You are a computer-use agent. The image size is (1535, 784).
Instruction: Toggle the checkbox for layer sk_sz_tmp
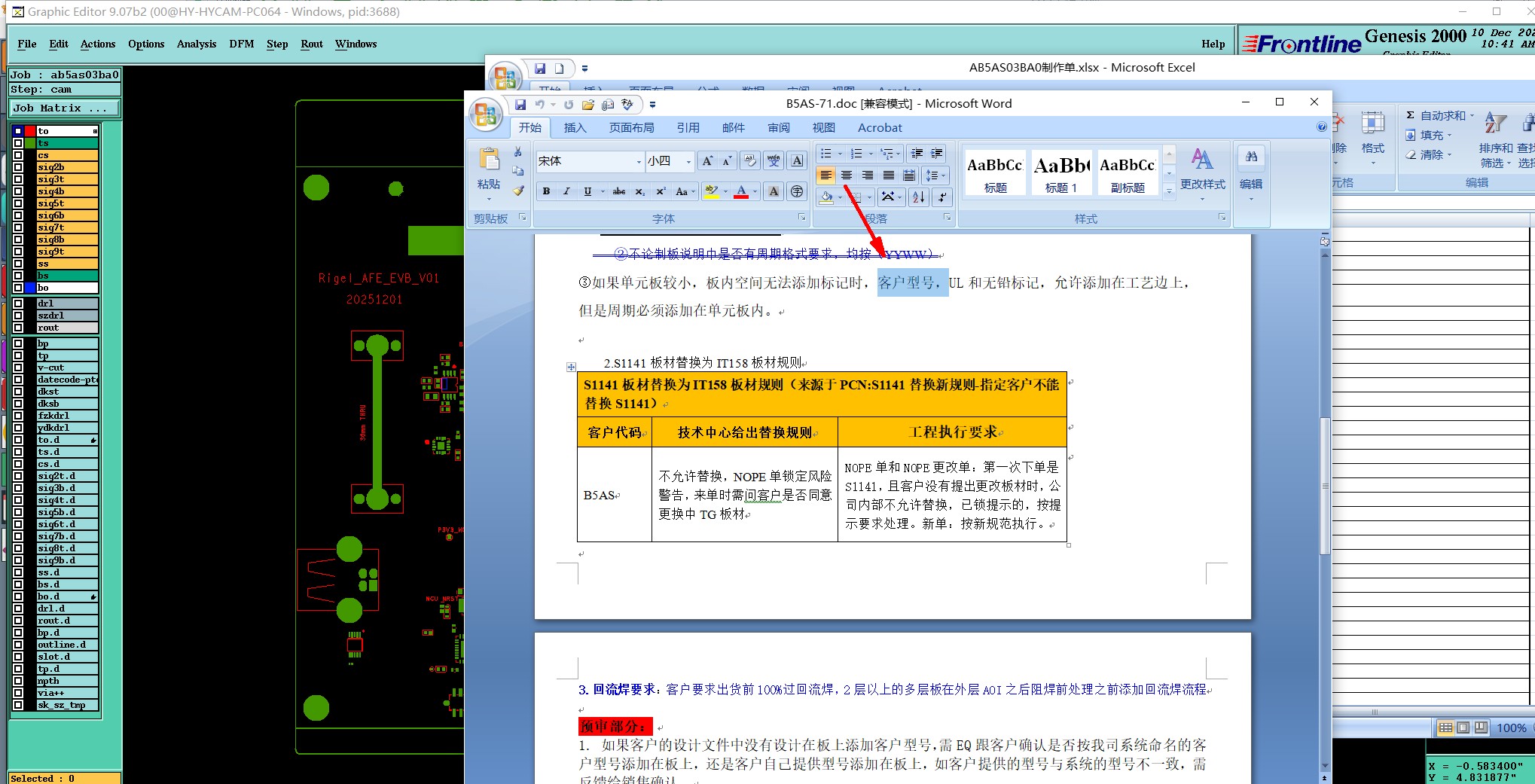[x=18, y=705]
